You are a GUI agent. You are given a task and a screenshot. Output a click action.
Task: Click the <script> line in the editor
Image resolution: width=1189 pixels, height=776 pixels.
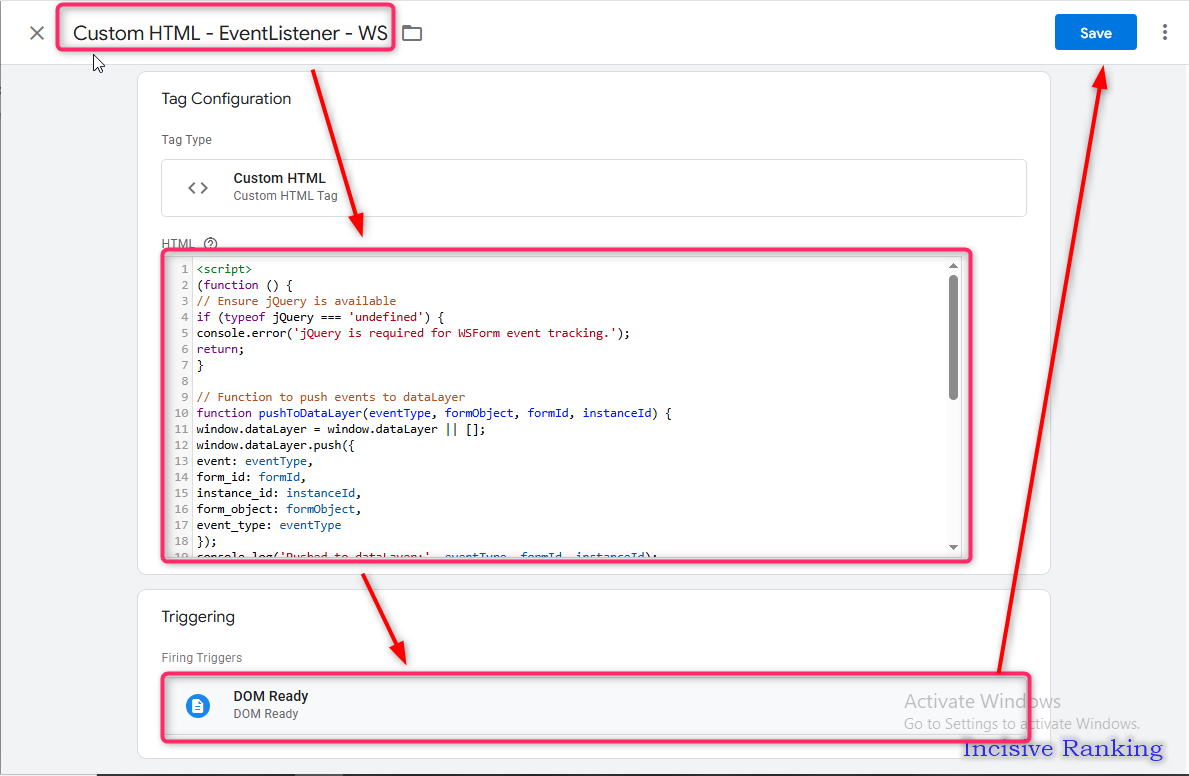click(224, 269)
